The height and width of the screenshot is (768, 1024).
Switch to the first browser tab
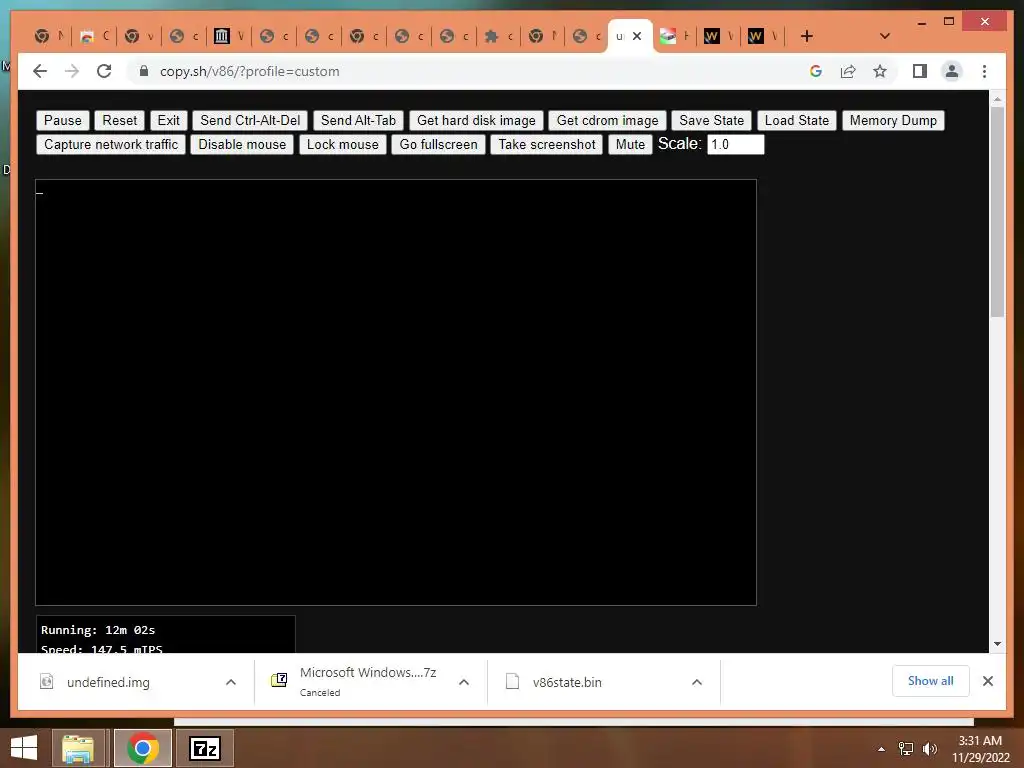(x=50, y=36)
